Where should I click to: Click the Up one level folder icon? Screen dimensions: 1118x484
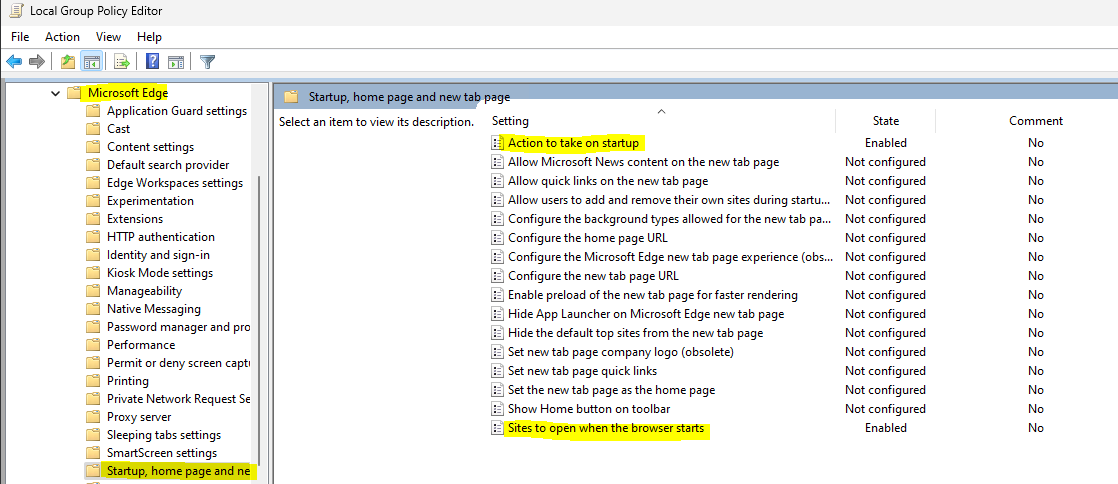pyautogui.click(x=68, y=62)
